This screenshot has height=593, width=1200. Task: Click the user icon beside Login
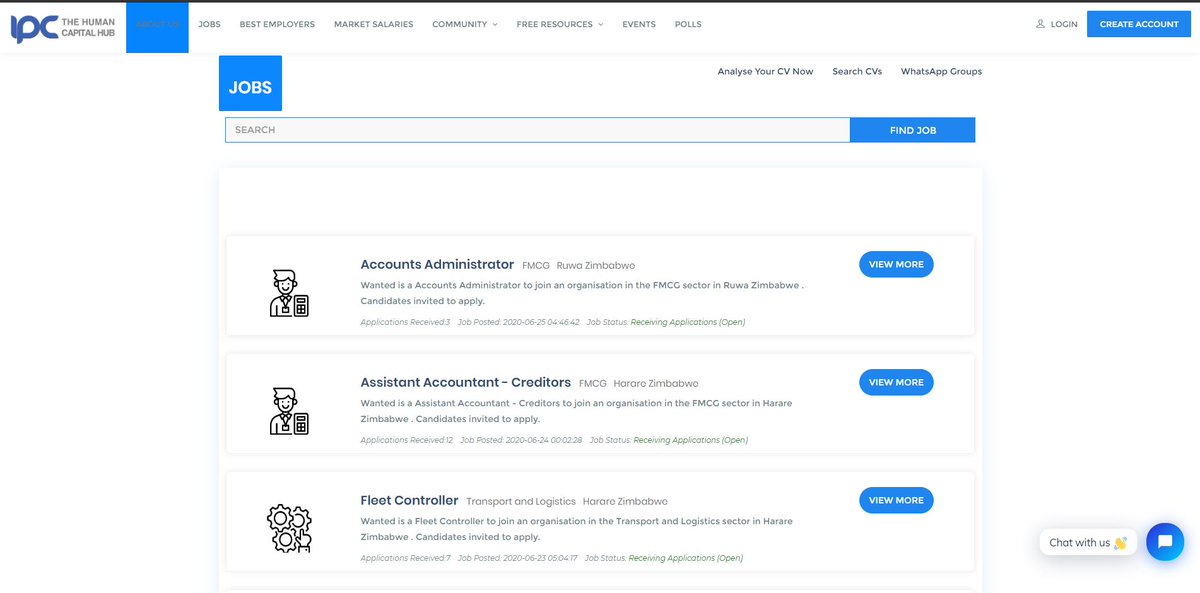pyautogui.click(x=1040, y=24)
